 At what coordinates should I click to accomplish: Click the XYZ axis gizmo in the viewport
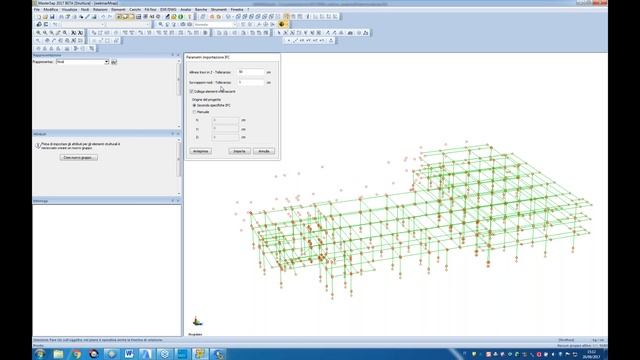coord(197,321)
